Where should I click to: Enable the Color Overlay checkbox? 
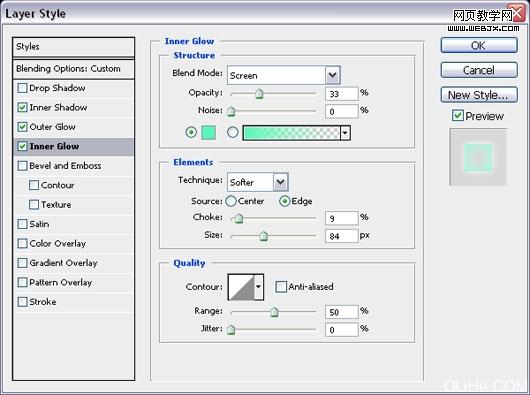22,244
